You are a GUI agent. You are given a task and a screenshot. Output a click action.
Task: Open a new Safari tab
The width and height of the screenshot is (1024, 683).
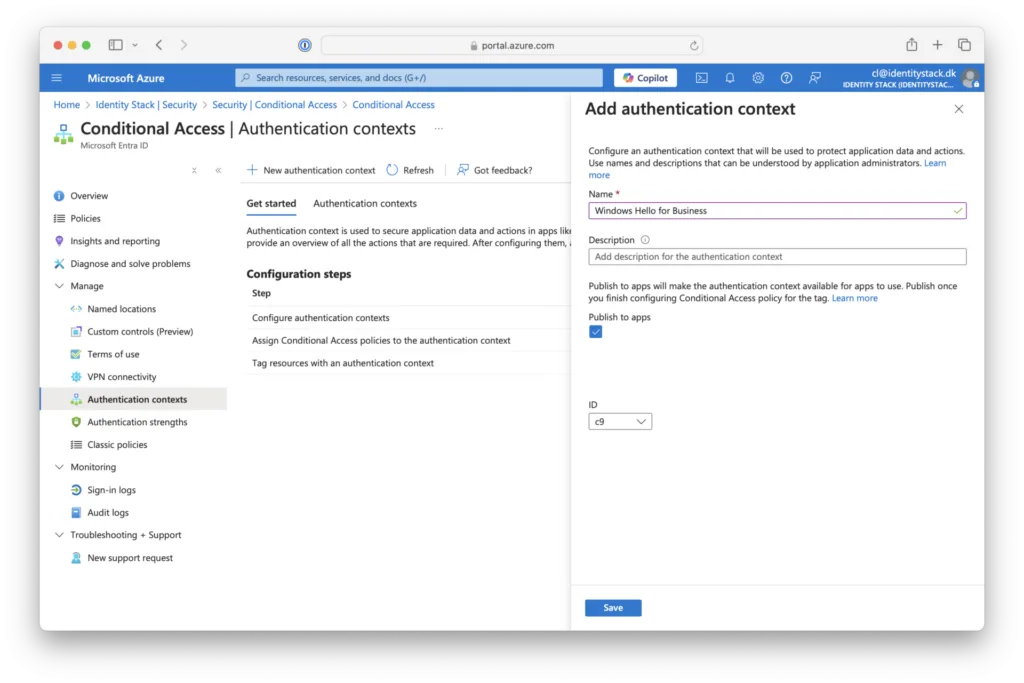point(937,45)
